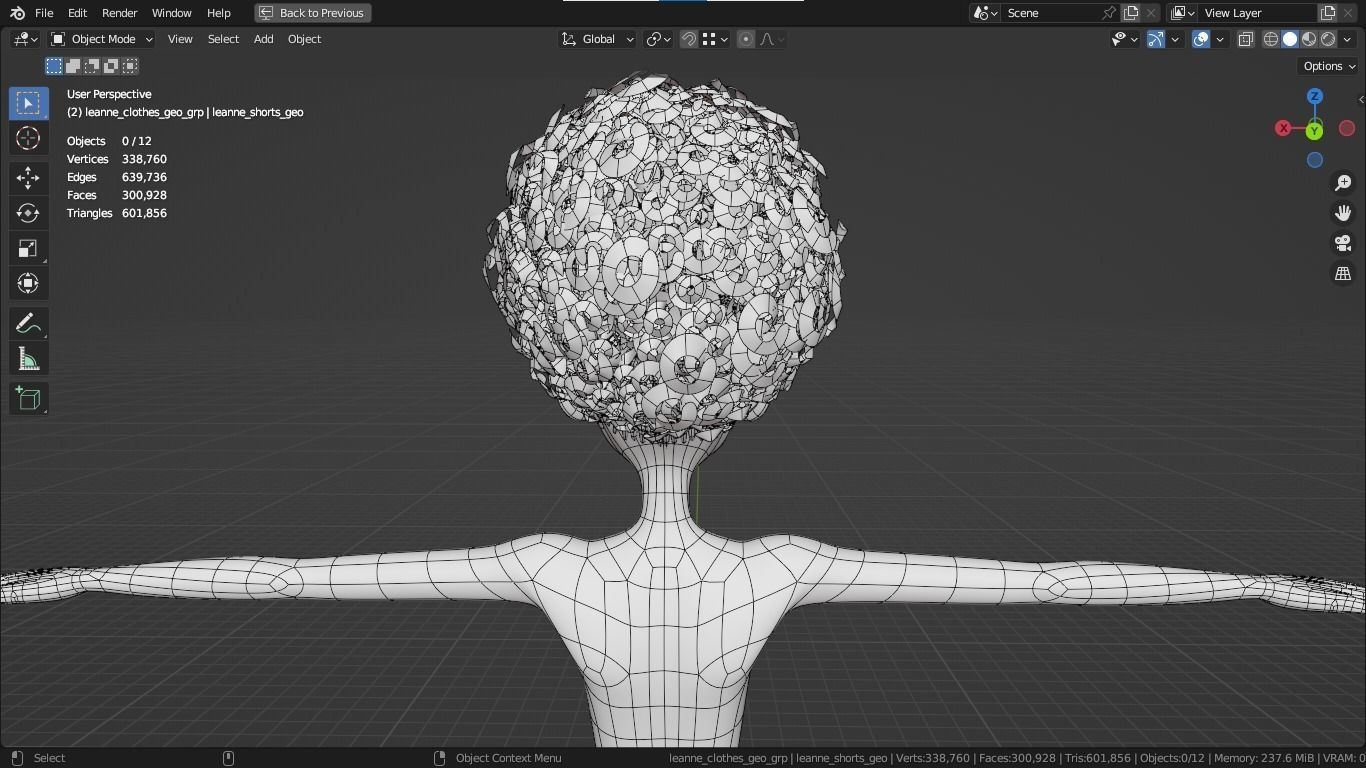Open the viewport View menu

pyautogui.click(x=180, y=39)
